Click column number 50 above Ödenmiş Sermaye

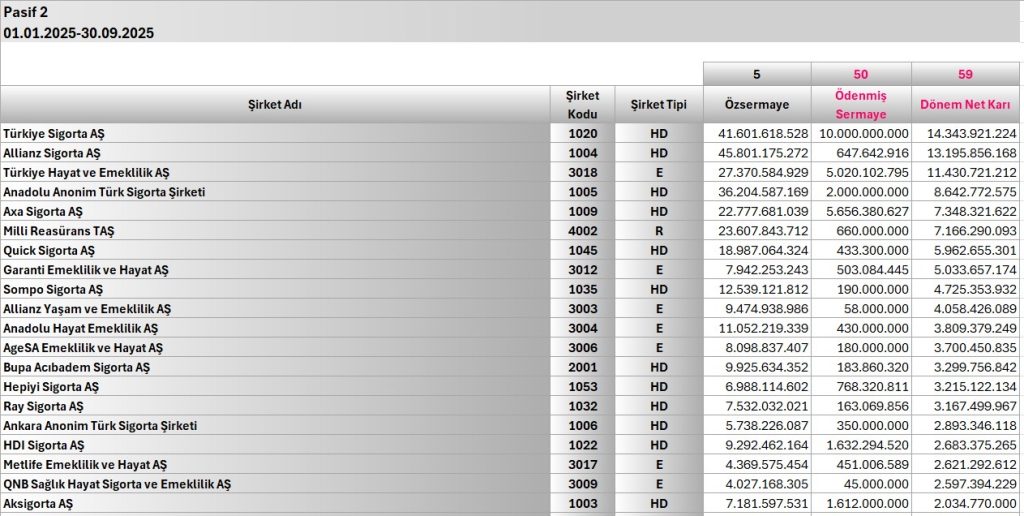tap(860, 74)
